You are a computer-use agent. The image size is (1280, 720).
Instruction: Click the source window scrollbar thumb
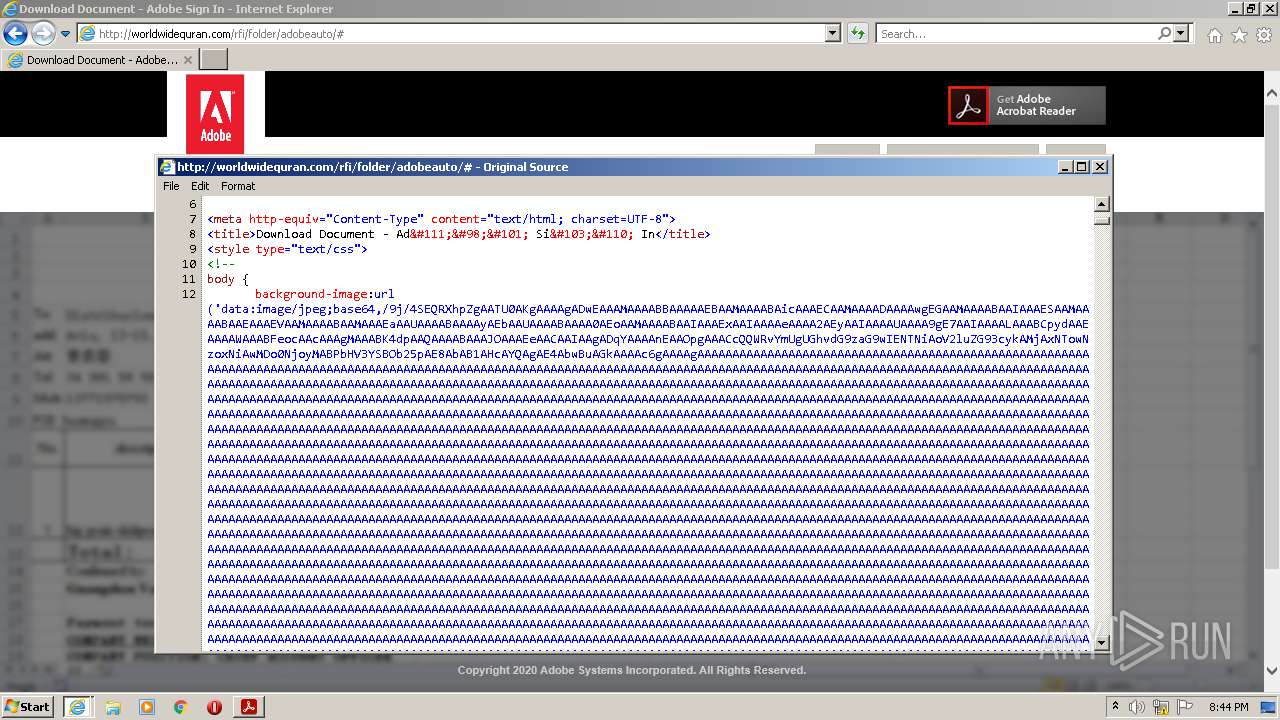(1102, 218)
